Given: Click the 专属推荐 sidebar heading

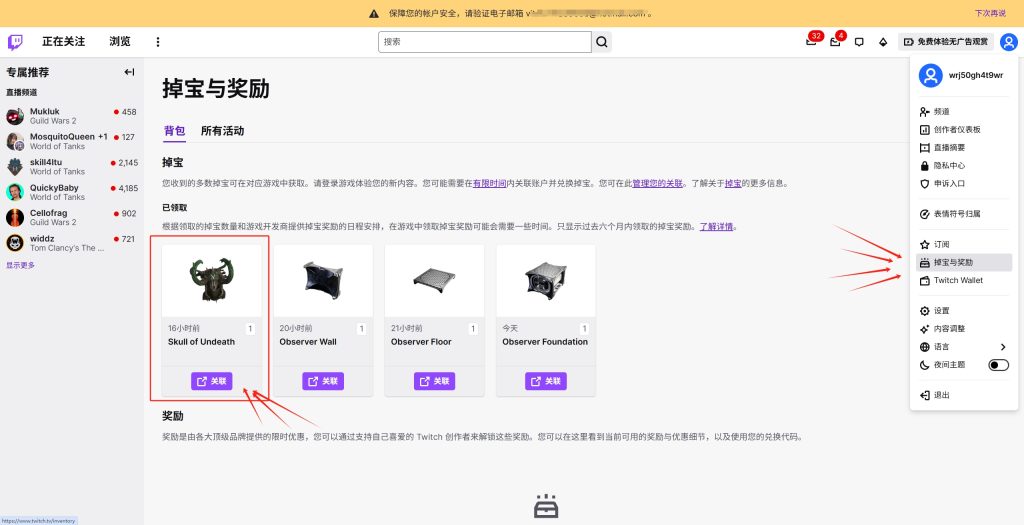Looking at the screenshot, I should [27, 72].
